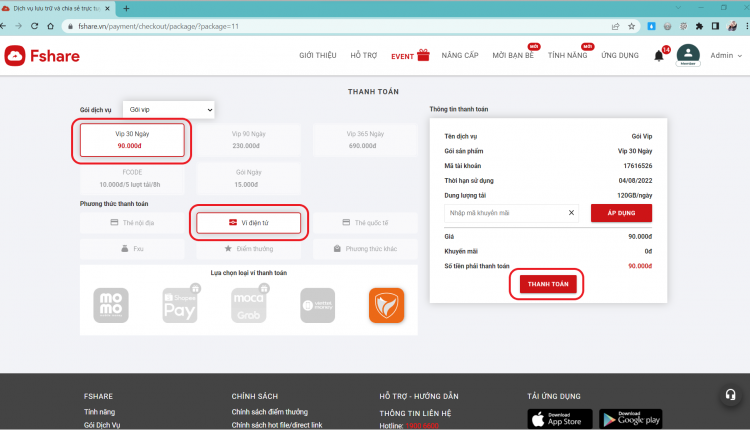Image resolution: width=750 pixels, height=430 pixels.
Task: Choose Thẻ quốc tế payment method
Action: [x=365, y=222]
